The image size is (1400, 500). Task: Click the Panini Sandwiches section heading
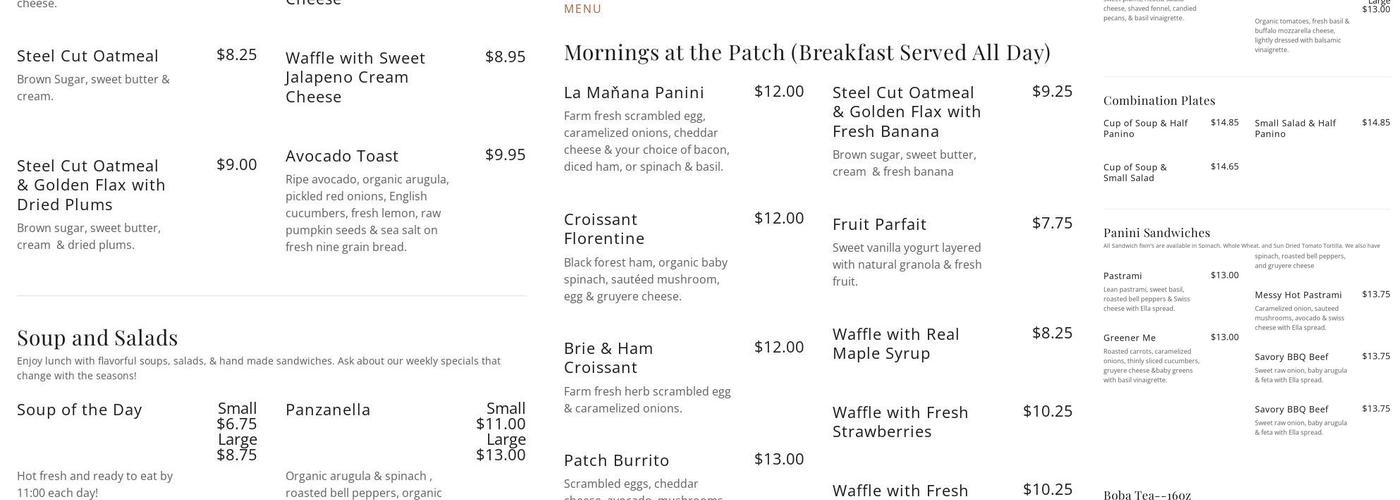[x=1156, y=232]
